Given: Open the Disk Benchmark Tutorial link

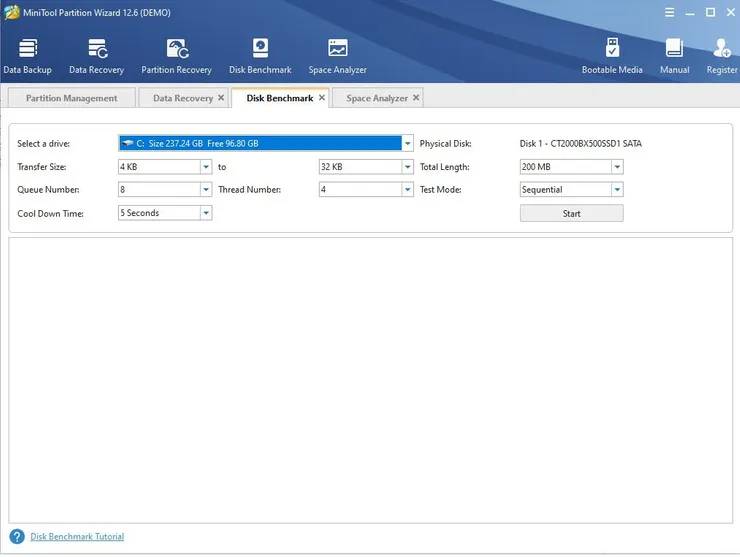Looking at the screenshot, I should point(77,537).
